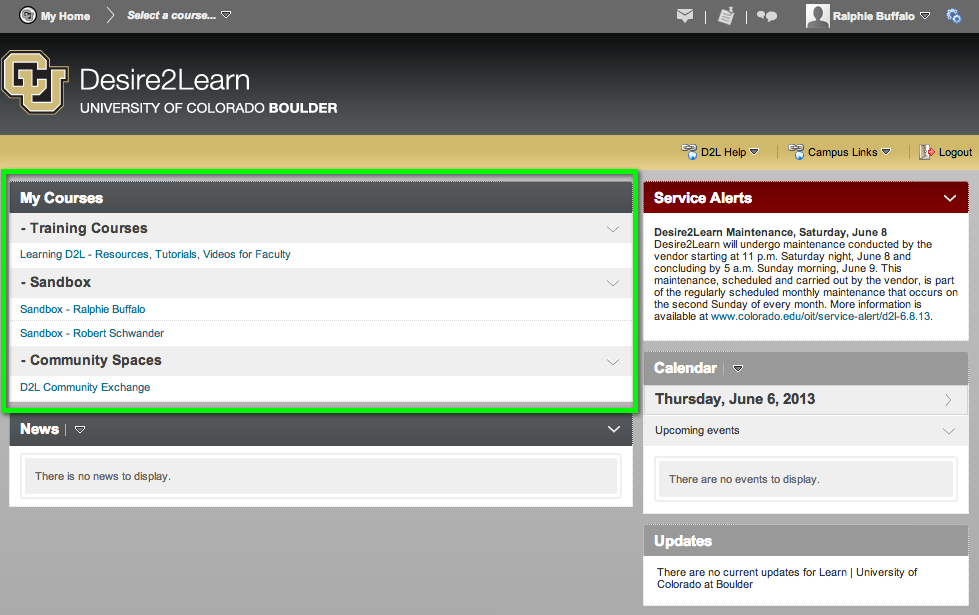Collapse the News widget chevron
The width and height of the screenshot is (979, 615).
click(614, 429)
